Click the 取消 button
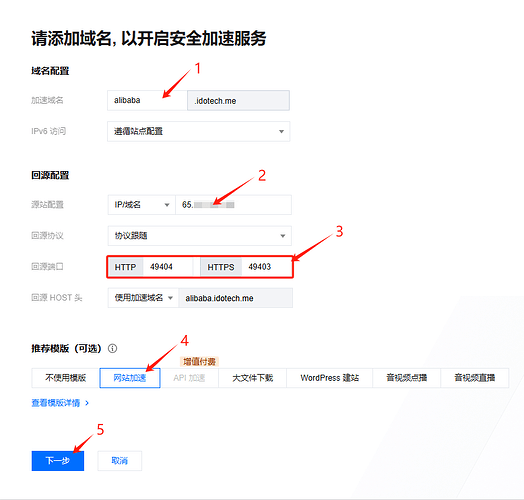This screenshot has width=524, height=500. coord(120,461)
